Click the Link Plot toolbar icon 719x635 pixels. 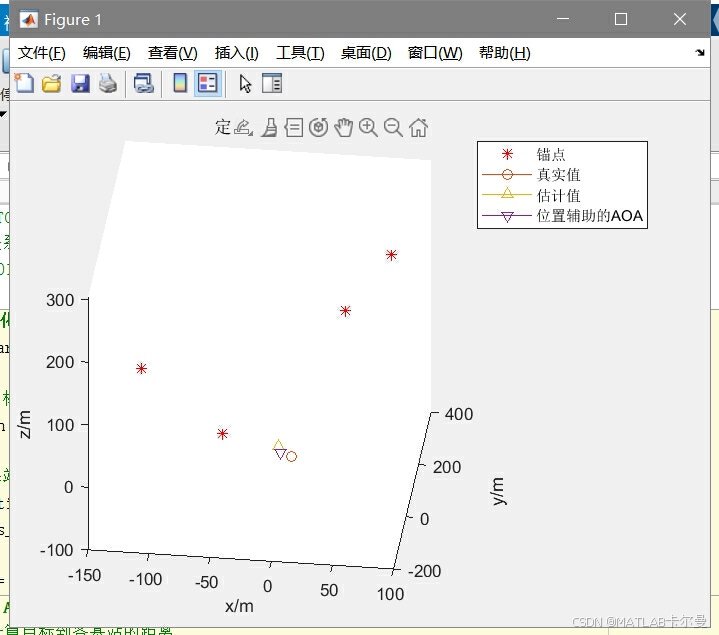click(x=144, y=83)
